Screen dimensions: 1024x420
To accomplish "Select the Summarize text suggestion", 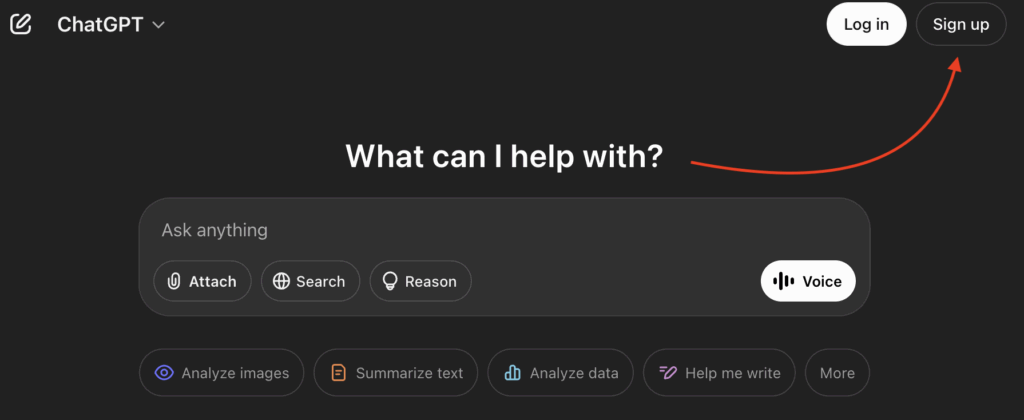I will click(396, 373).
